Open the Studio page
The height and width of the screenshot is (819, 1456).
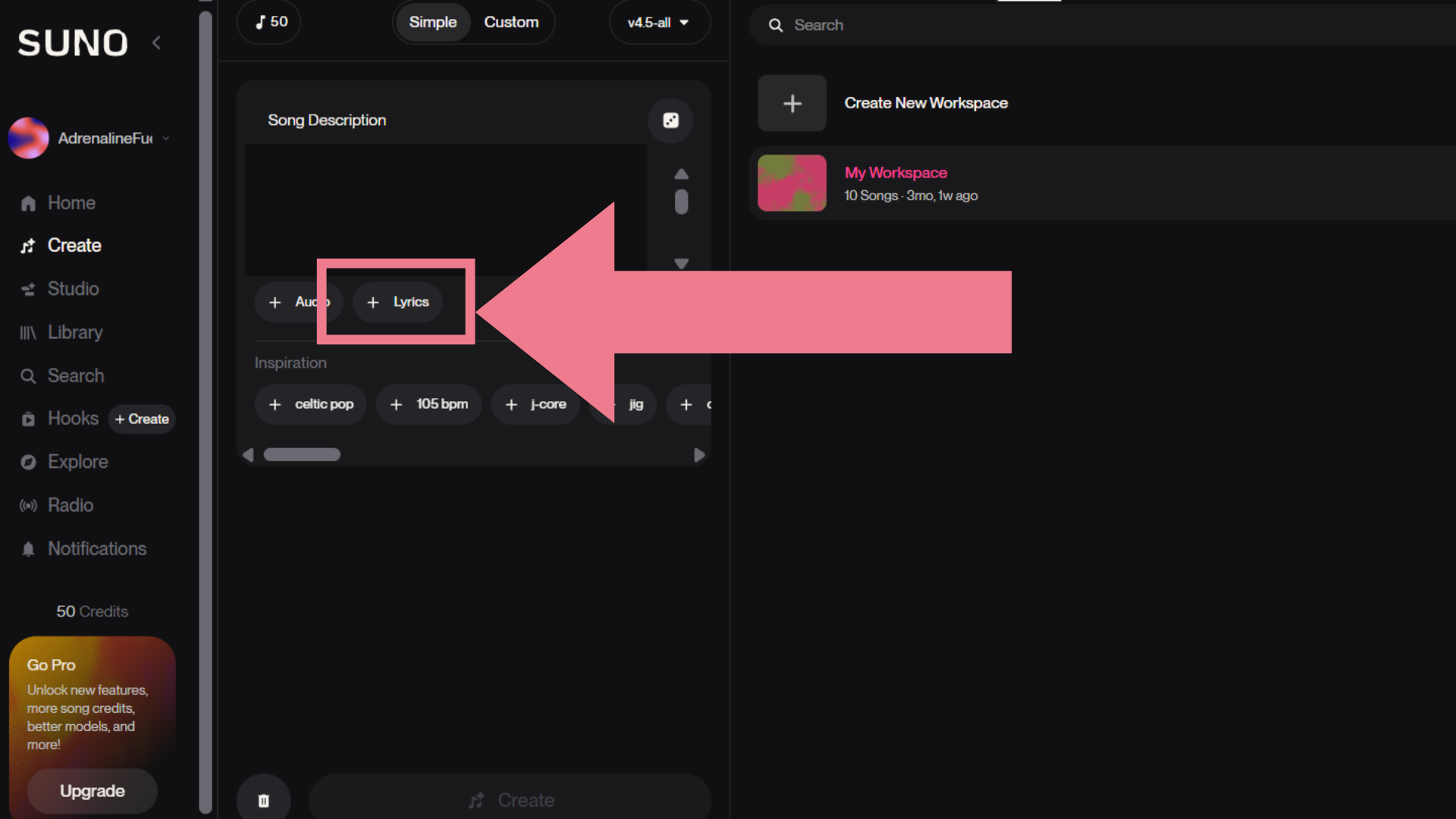click(x=73, y=289)
